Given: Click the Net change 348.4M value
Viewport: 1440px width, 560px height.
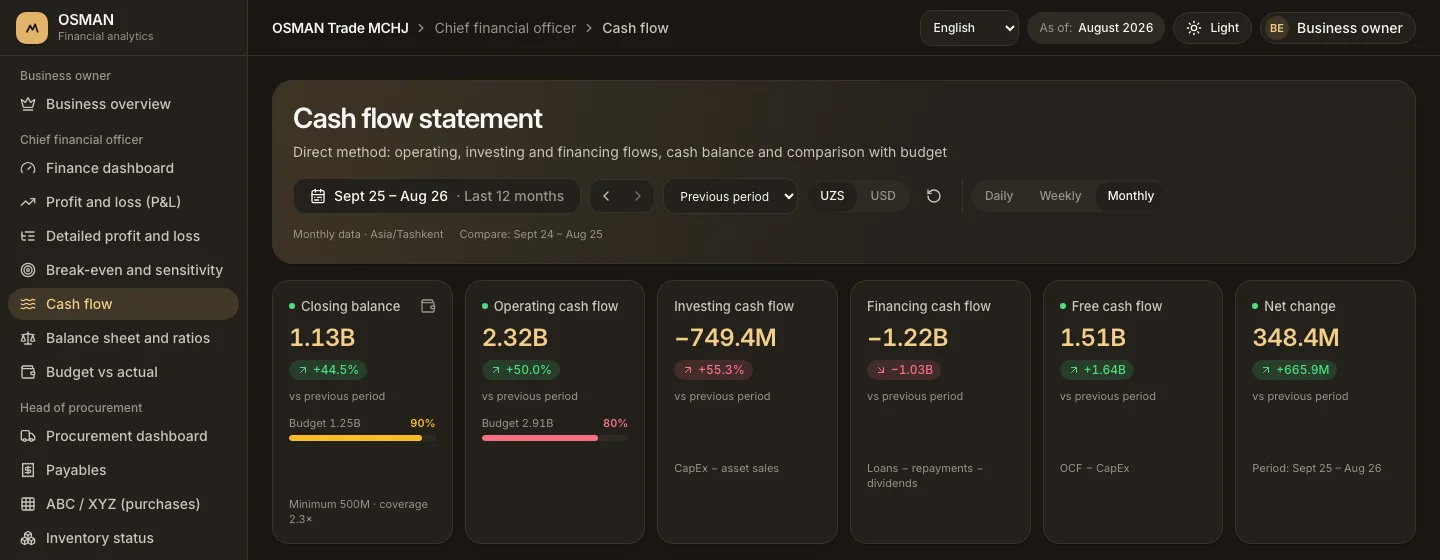Looking at the screenshot, I should click(x=1296, y=338).
